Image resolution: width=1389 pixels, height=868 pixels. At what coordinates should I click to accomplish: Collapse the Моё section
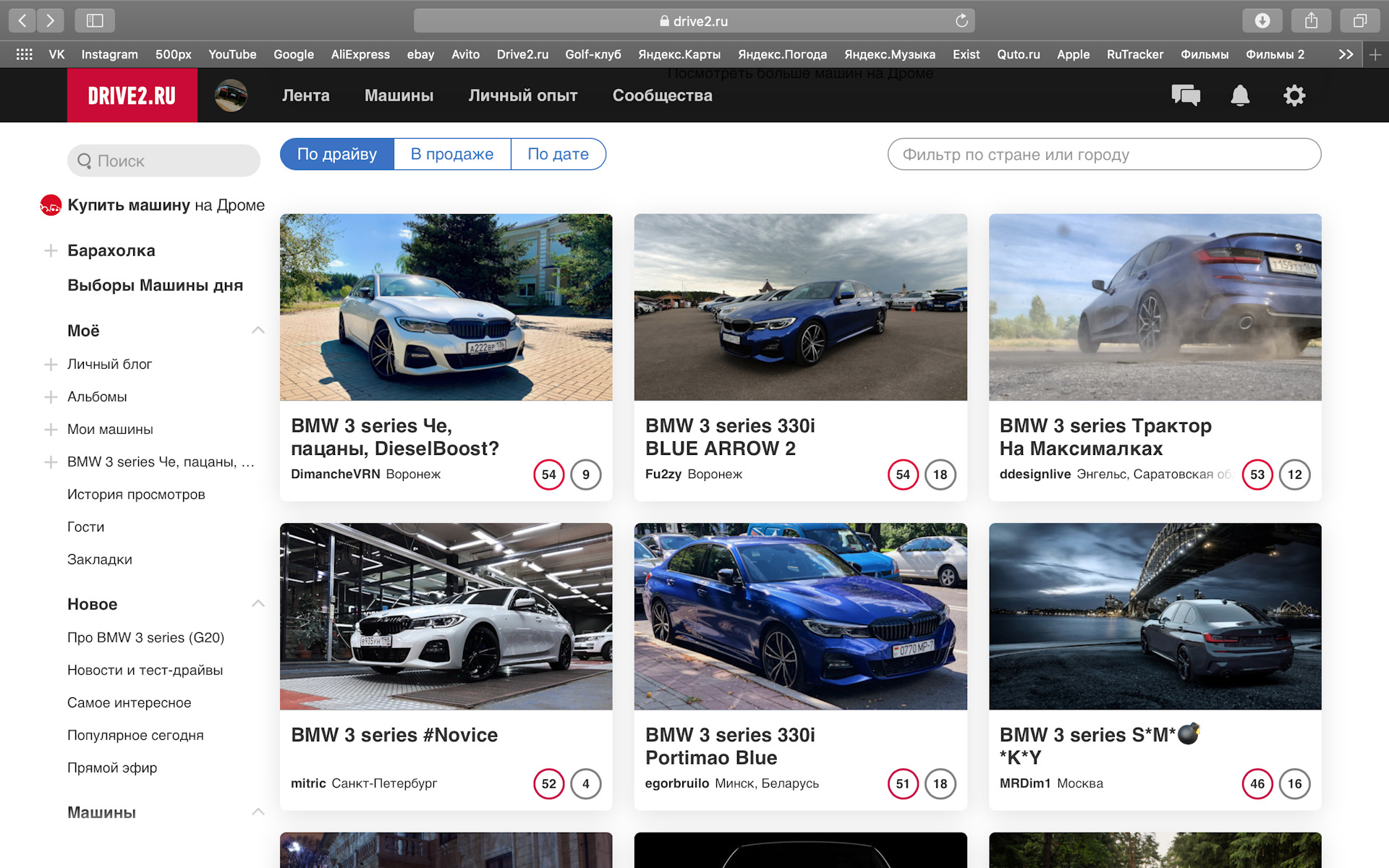click(x=258, y=331)
